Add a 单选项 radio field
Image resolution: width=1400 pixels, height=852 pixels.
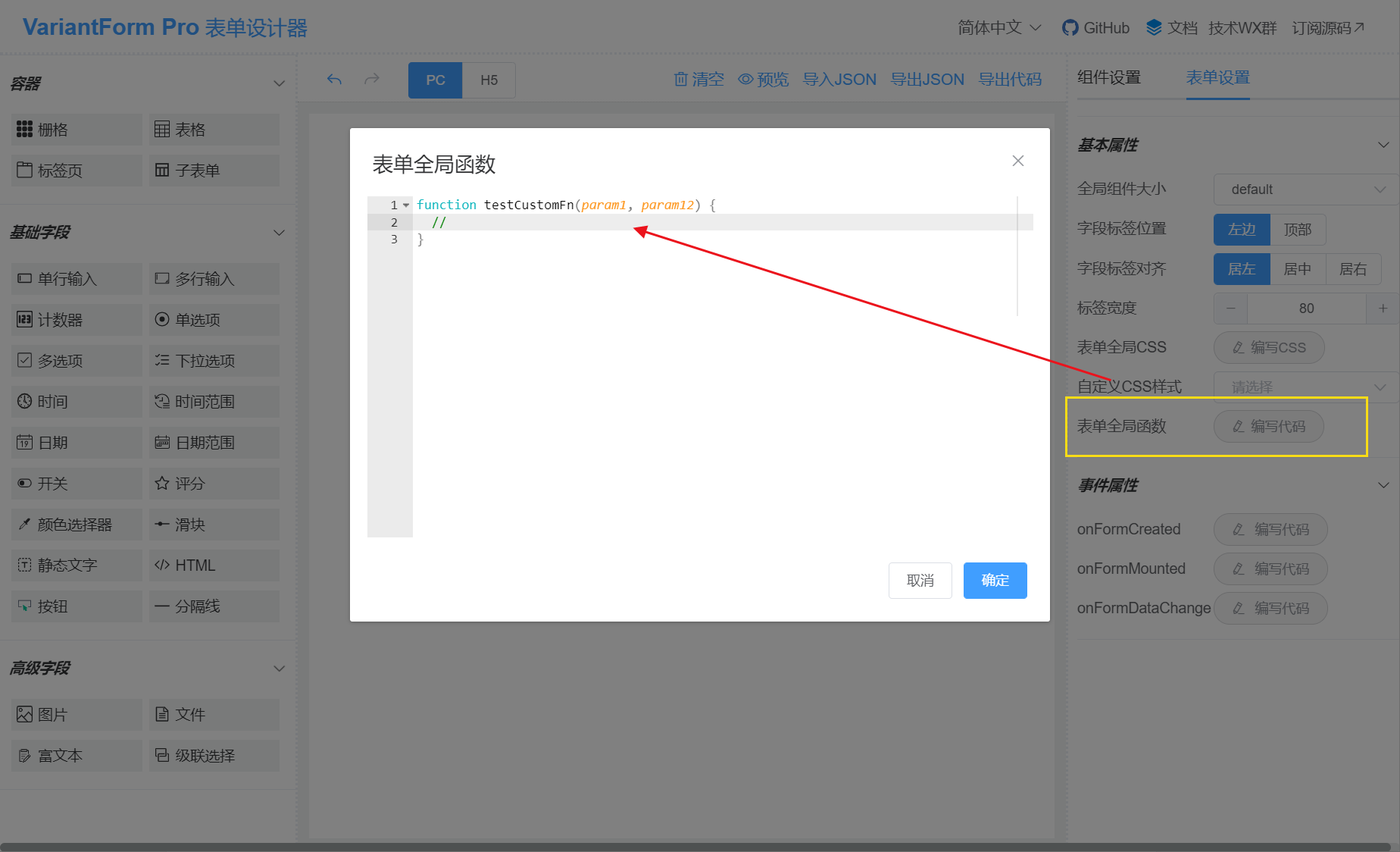pos(214,320)
